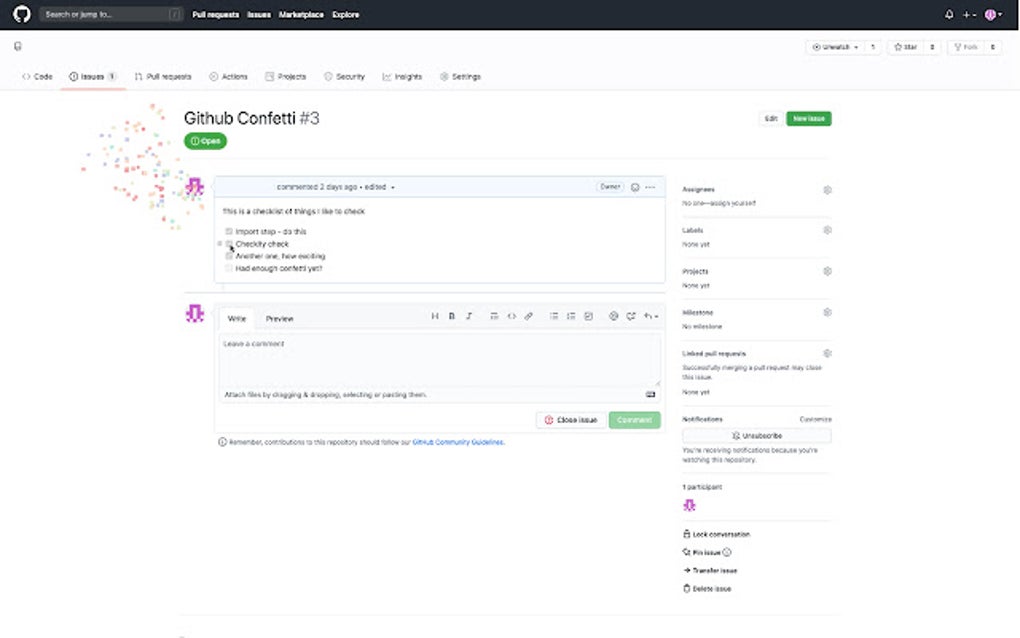Open the comment's kebab menu
This screenshot has width=1020, height=638.
[650, 187]
